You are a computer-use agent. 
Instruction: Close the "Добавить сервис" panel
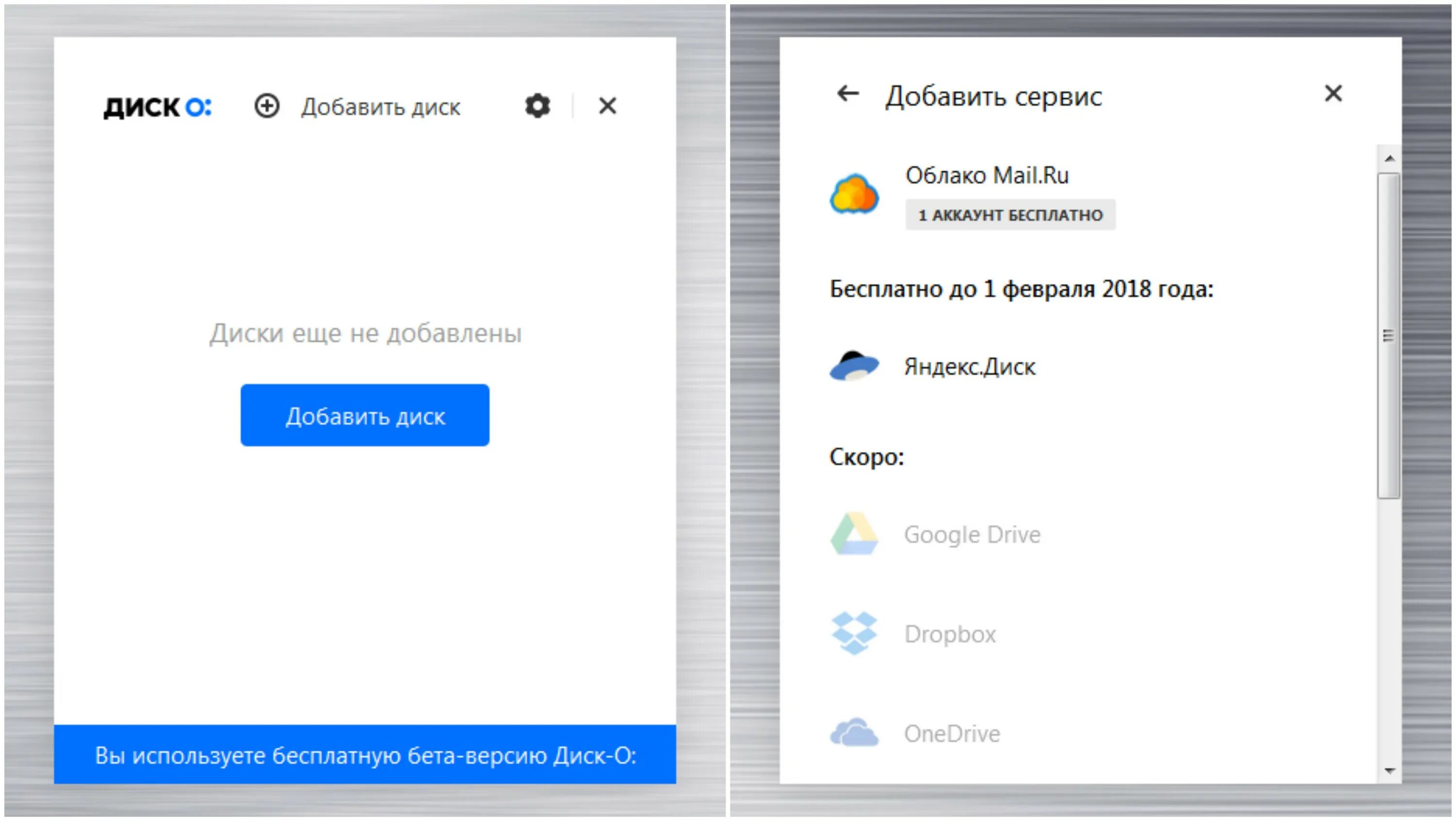1333,93
